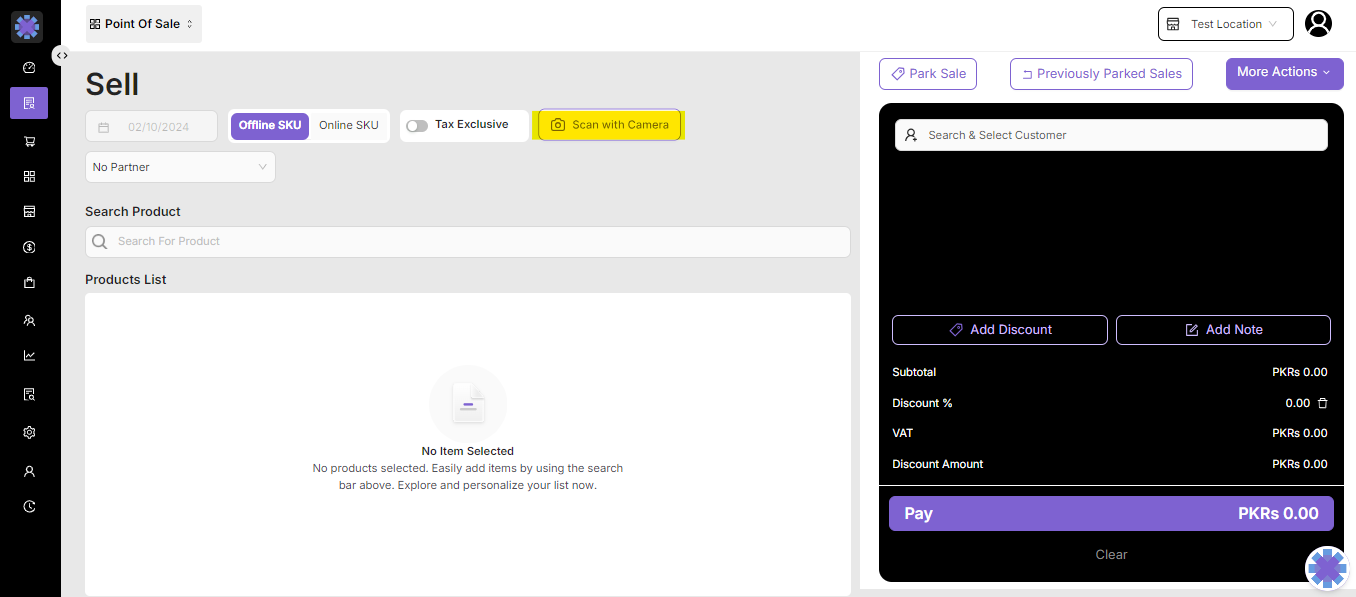Click the Scan with Camera button
This screenshot has height=597, width=1356.
click(609, 125)
